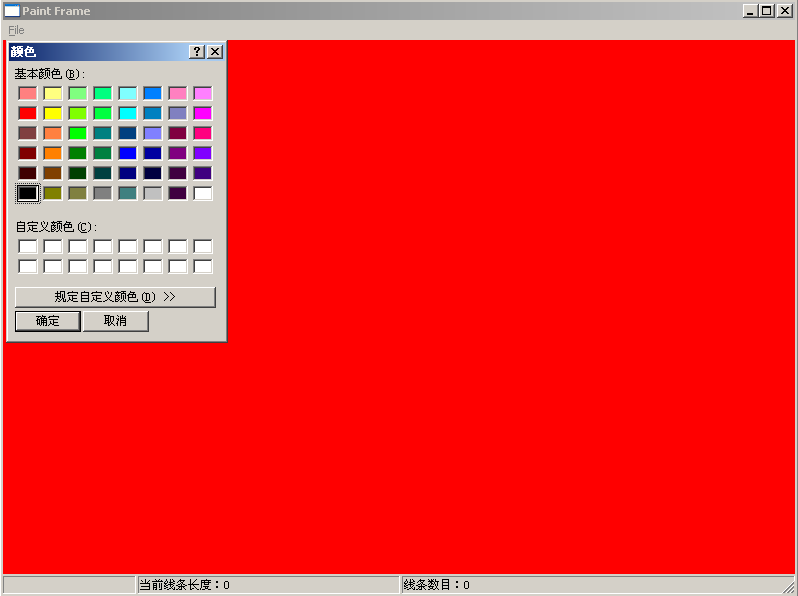
Task: Click the 确定 (OK) button
Action: click(x=48, y=321)
